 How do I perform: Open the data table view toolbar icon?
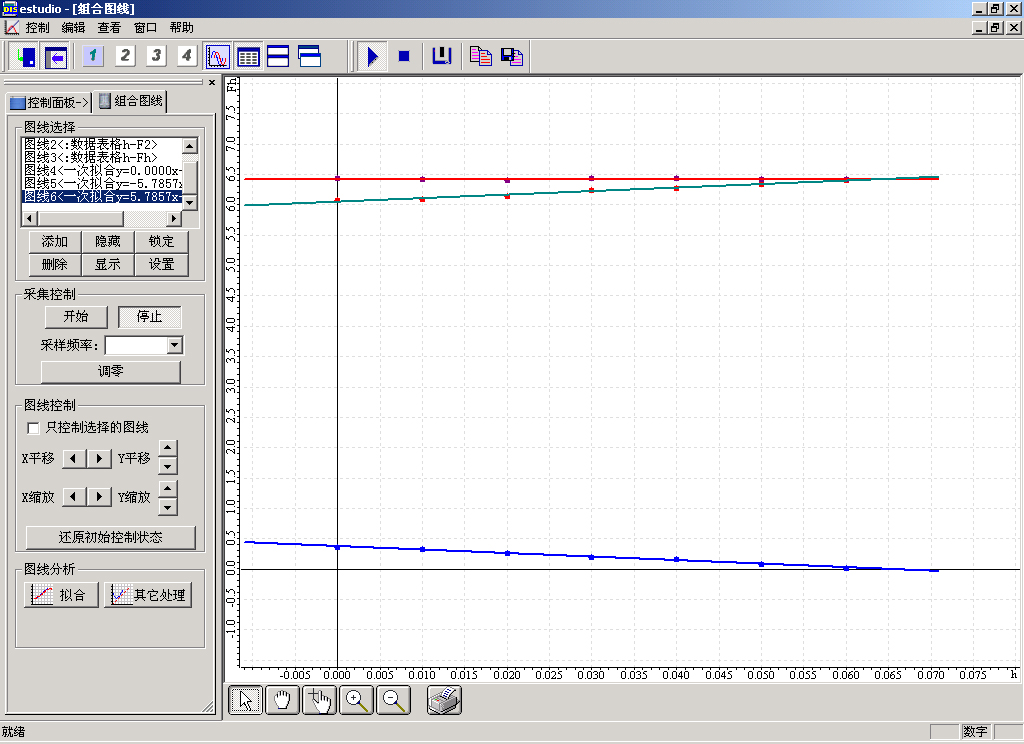tap(248, 56)
